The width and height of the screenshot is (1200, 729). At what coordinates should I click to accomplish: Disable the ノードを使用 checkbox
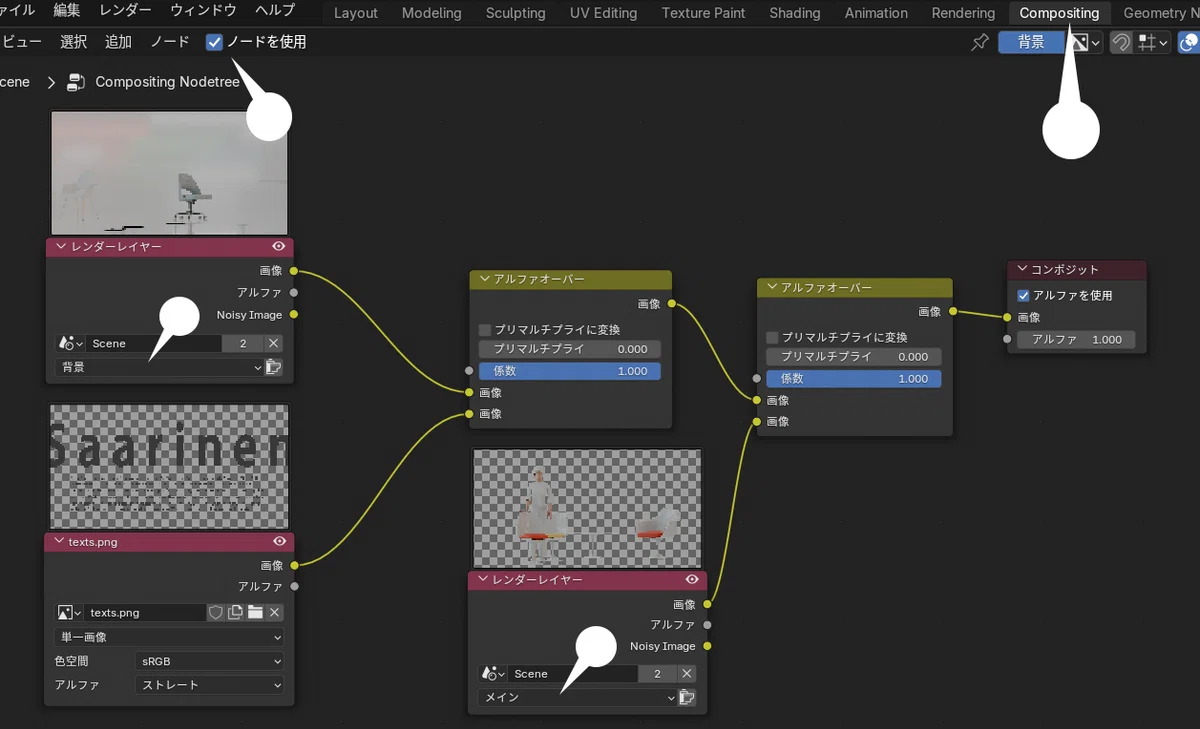(215, 42)
